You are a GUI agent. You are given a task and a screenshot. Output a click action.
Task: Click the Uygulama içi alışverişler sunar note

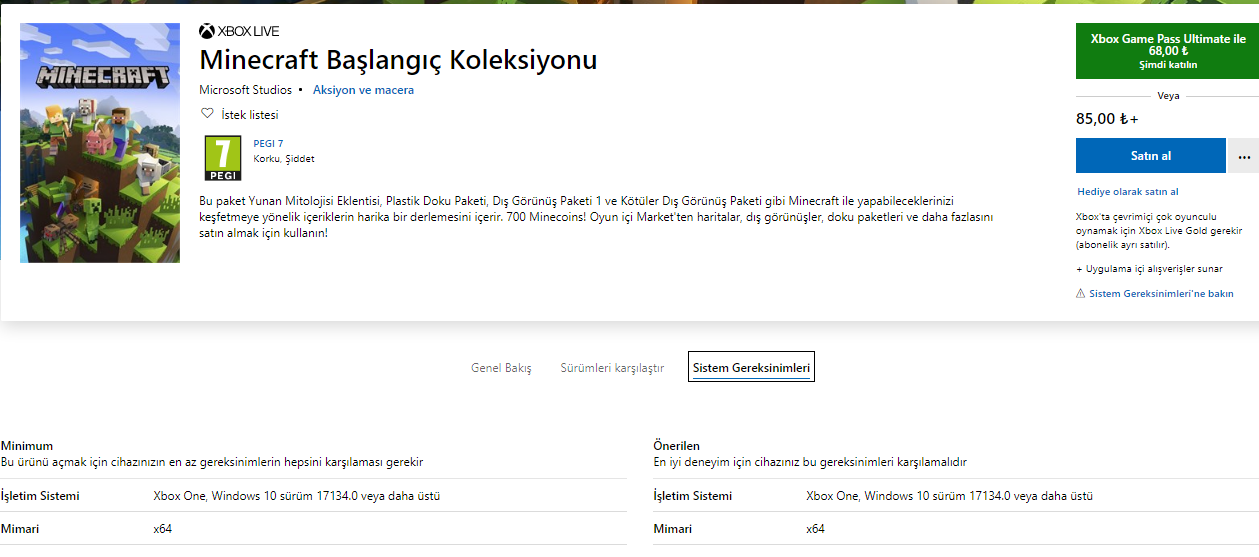click(1149, 269)
